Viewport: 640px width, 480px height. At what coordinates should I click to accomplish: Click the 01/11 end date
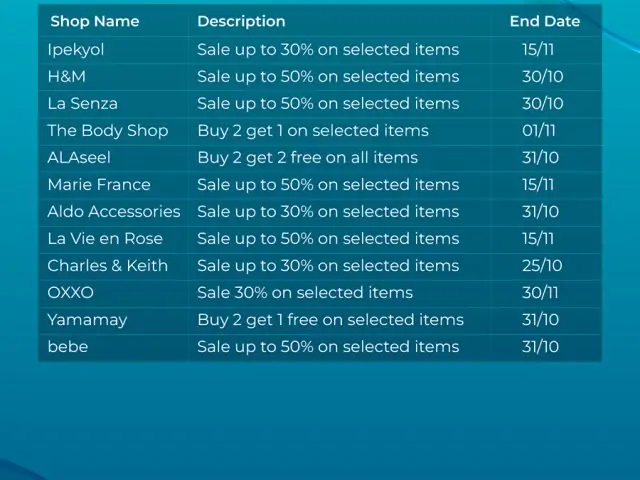coord(539,131)
